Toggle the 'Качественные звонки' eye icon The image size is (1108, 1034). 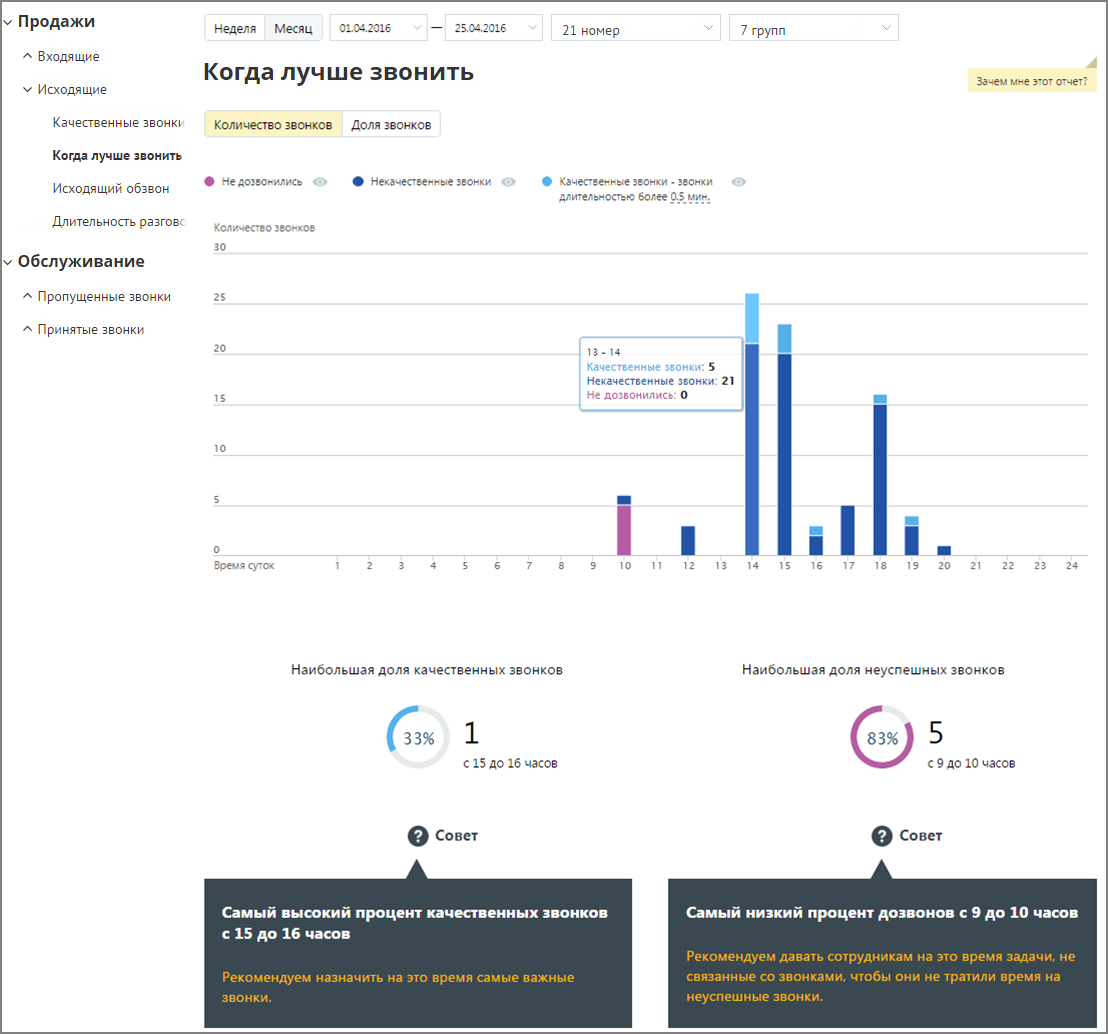(x=738, y=182)
